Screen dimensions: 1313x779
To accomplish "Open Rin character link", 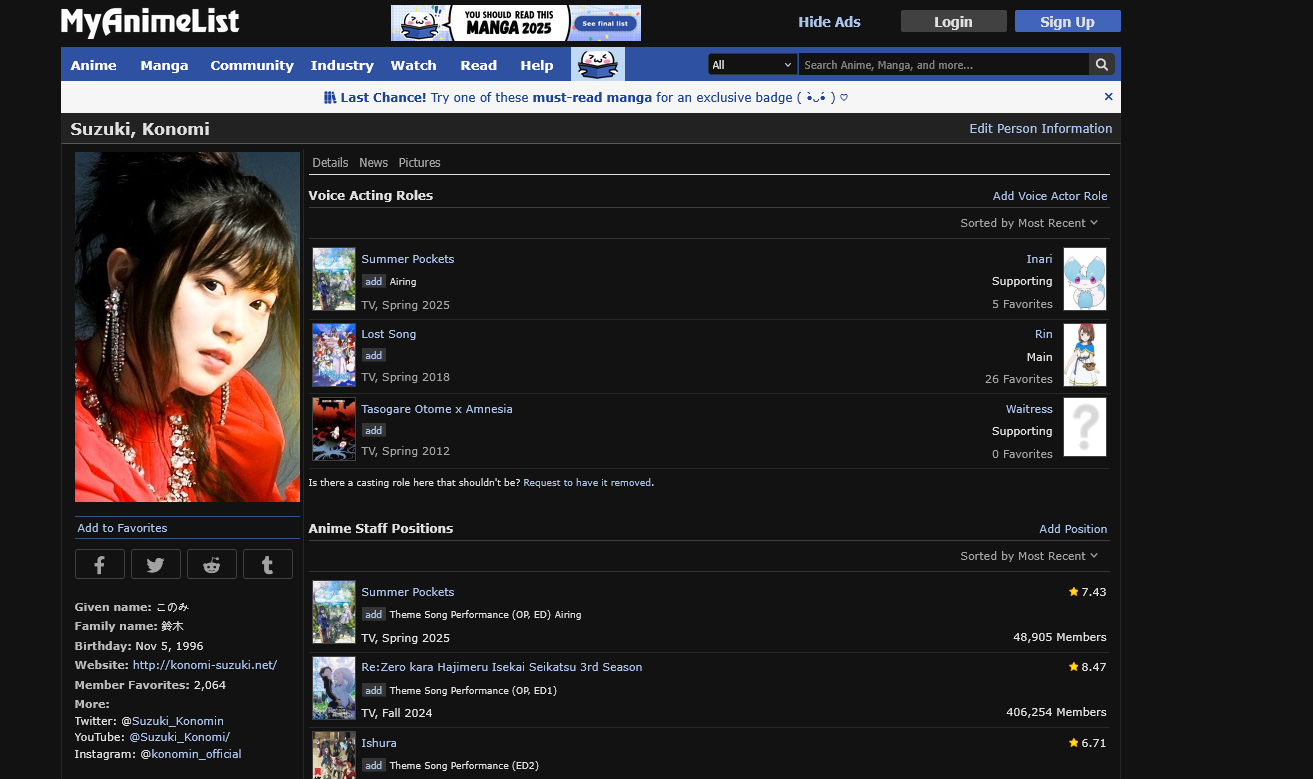I will pyautogui.click(x=1044, y=334).
